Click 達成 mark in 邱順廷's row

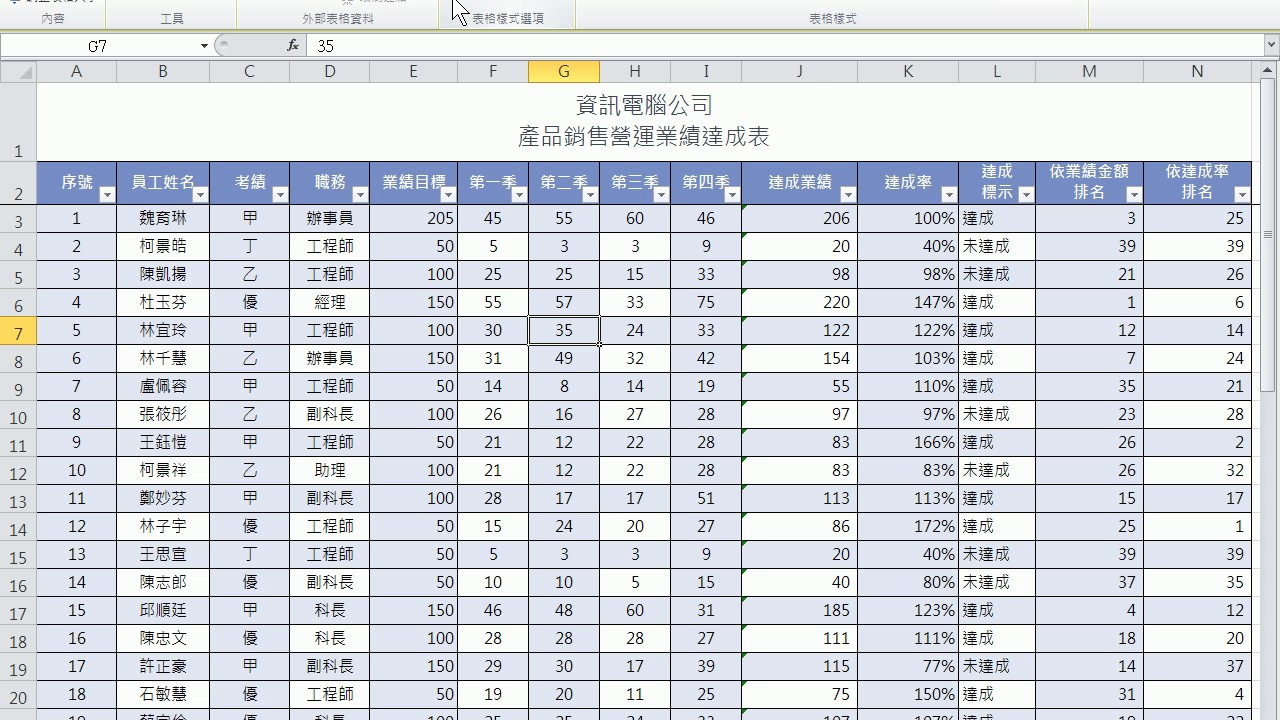tap(997, 610)
